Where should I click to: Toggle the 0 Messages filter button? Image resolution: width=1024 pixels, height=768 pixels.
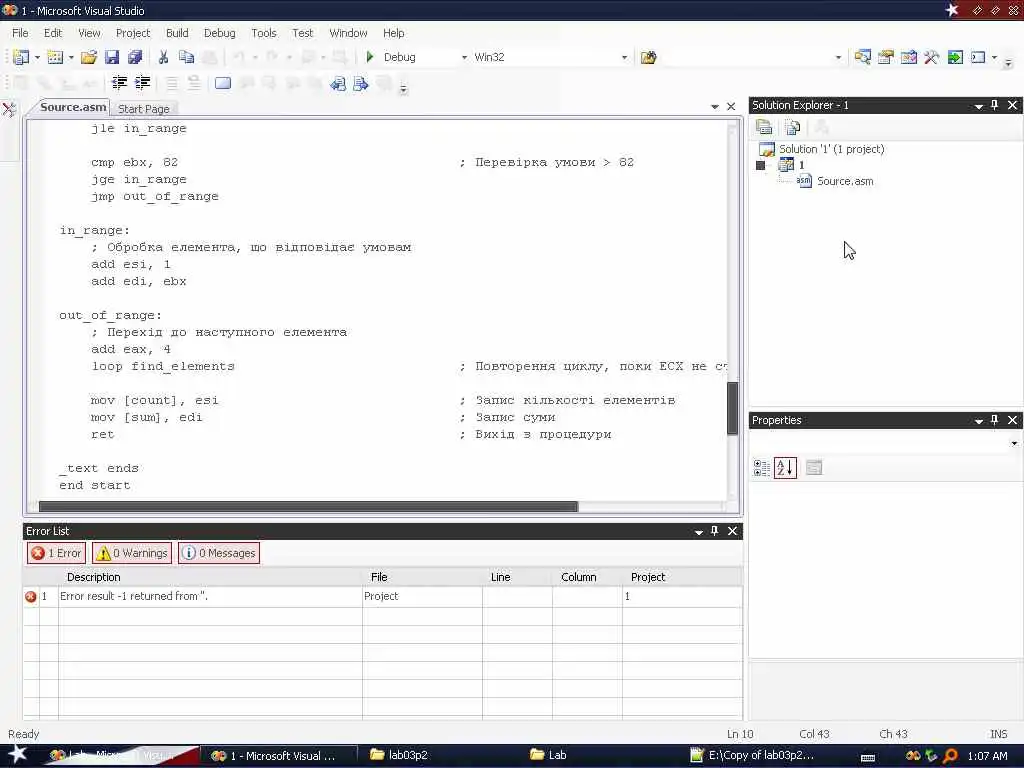coord(219,553)
